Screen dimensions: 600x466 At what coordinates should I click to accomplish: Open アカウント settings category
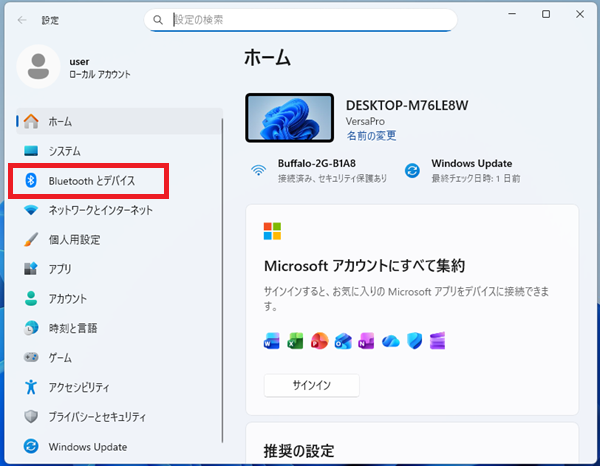click(x=119, y=298)
